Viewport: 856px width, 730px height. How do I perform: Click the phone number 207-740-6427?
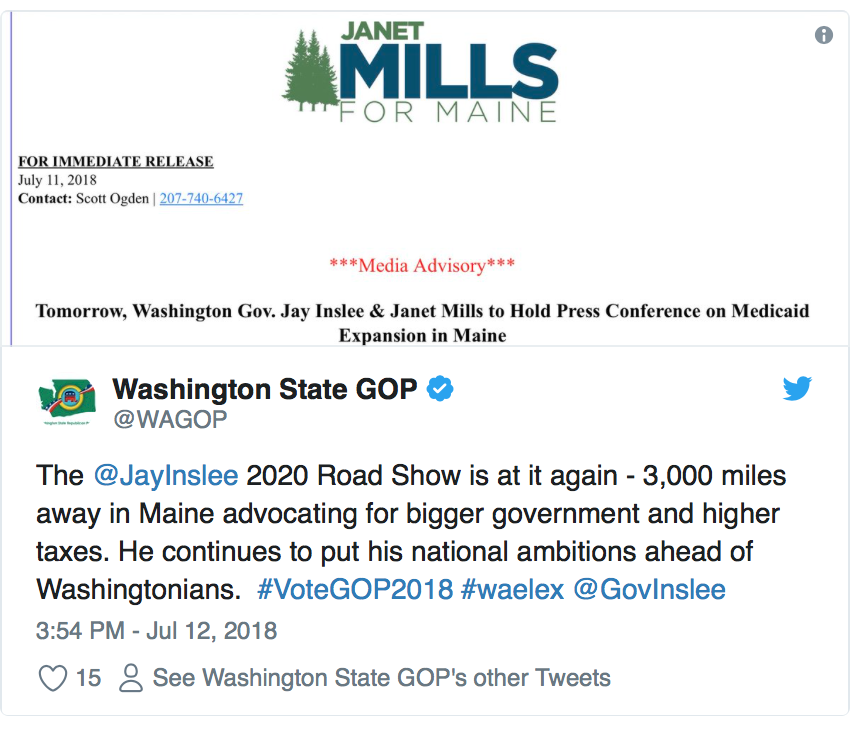coord(201,198)
